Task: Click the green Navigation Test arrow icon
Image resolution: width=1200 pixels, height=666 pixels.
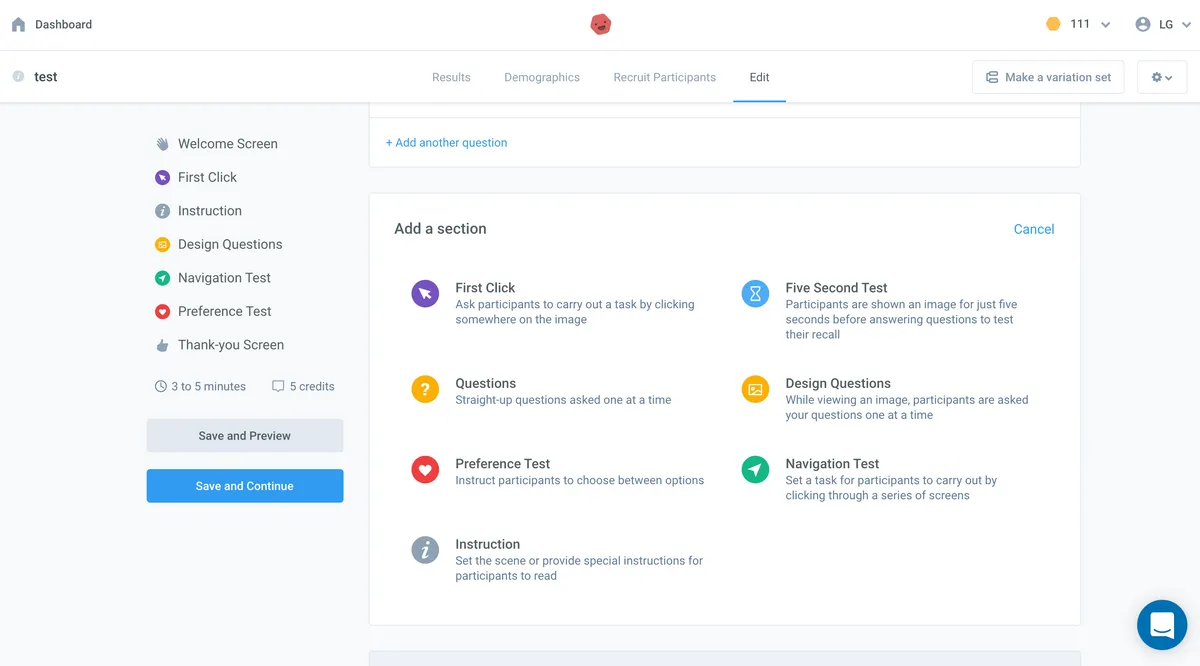Action: tap(755, 469)
